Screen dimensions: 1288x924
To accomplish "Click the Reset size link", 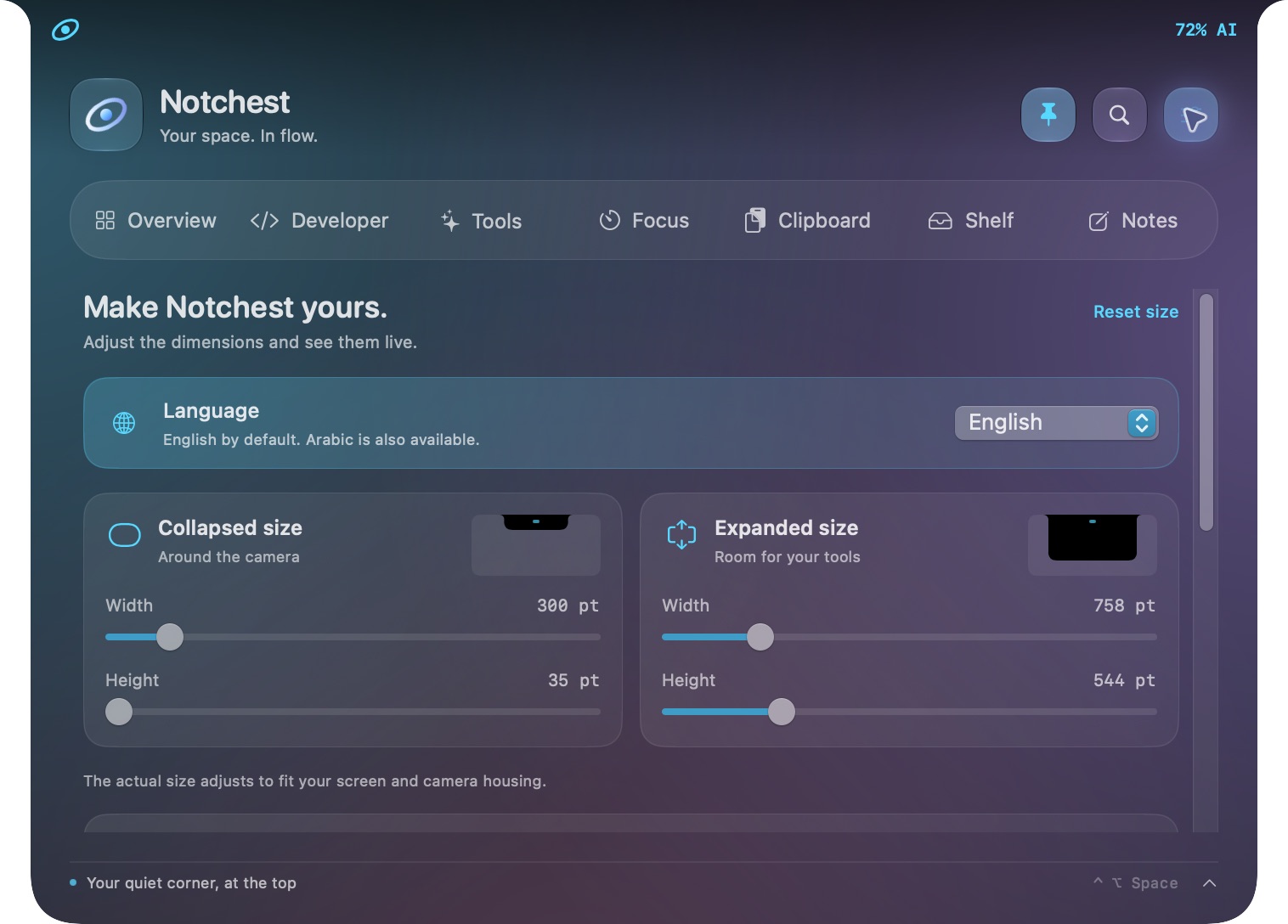I will 1136,312.
